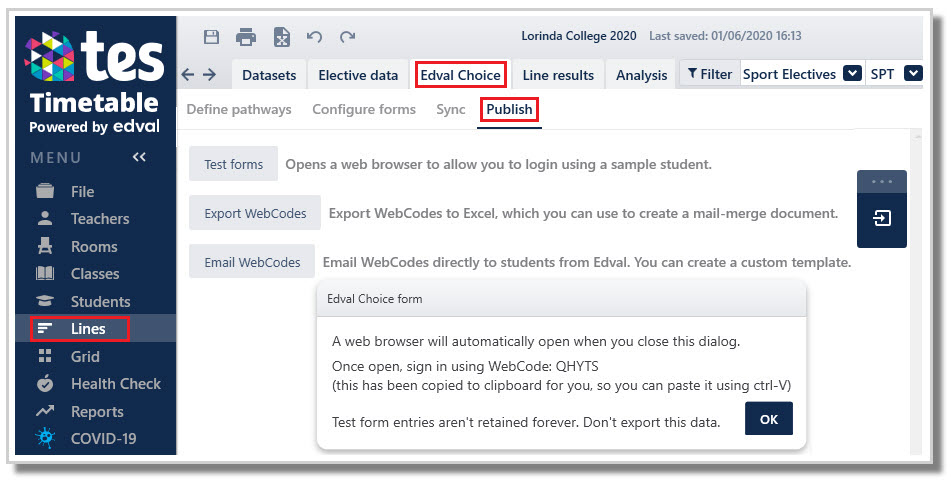
Task: Click the Email WebCodes button
Action: (x=252, y=262)
